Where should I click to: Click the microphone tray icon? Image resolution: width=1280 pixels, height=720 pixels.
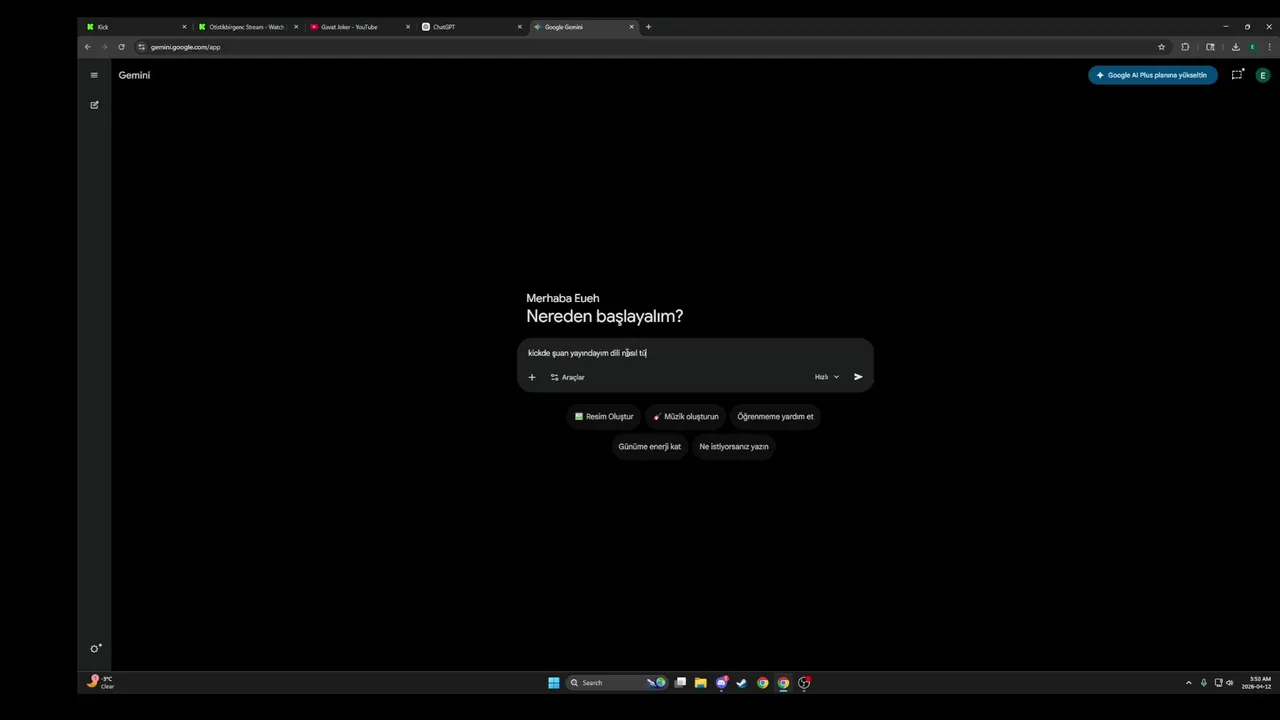[x=1204, y=683]
